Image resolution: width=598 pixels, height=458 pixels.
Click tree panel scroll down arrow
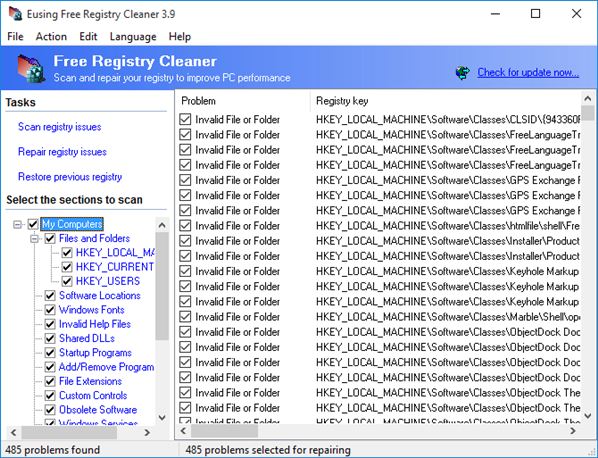coord(162,418)
